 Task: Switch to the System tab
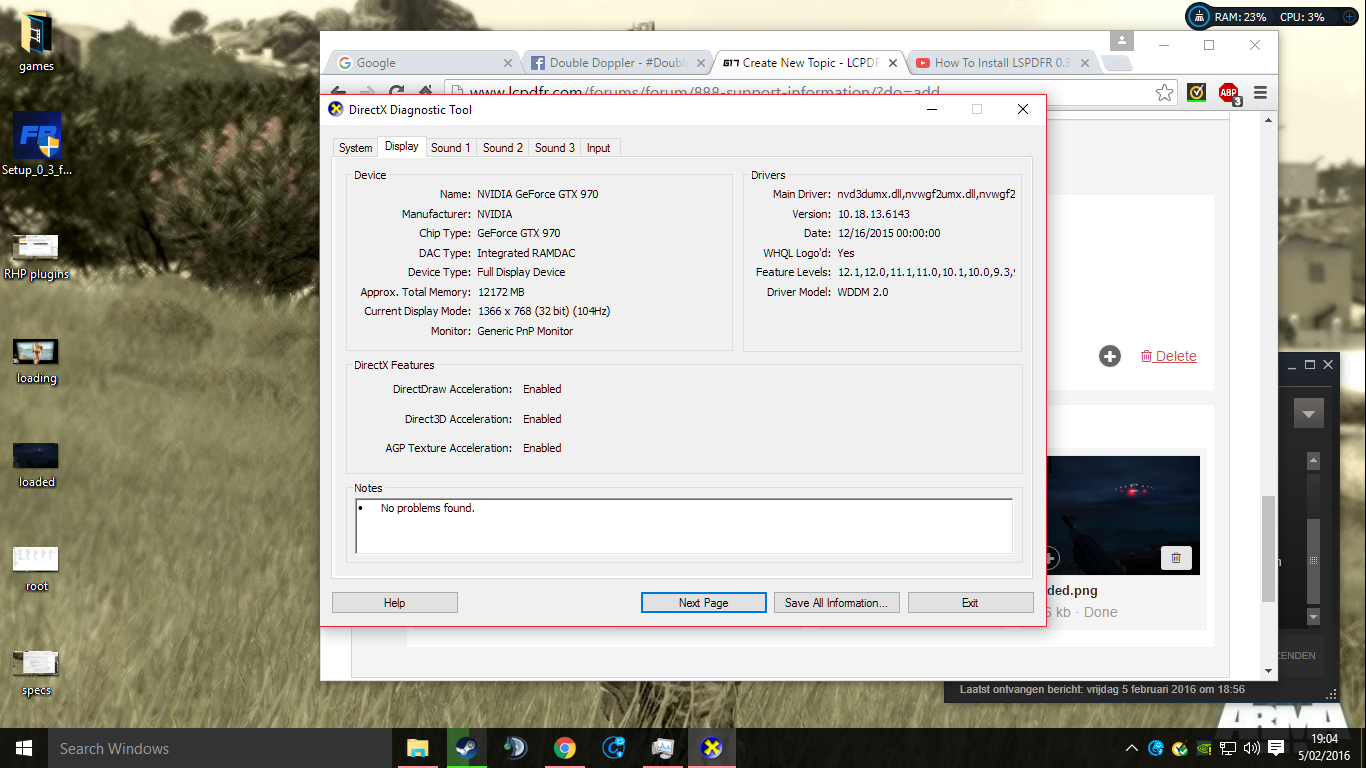click(x=355, y=148)
